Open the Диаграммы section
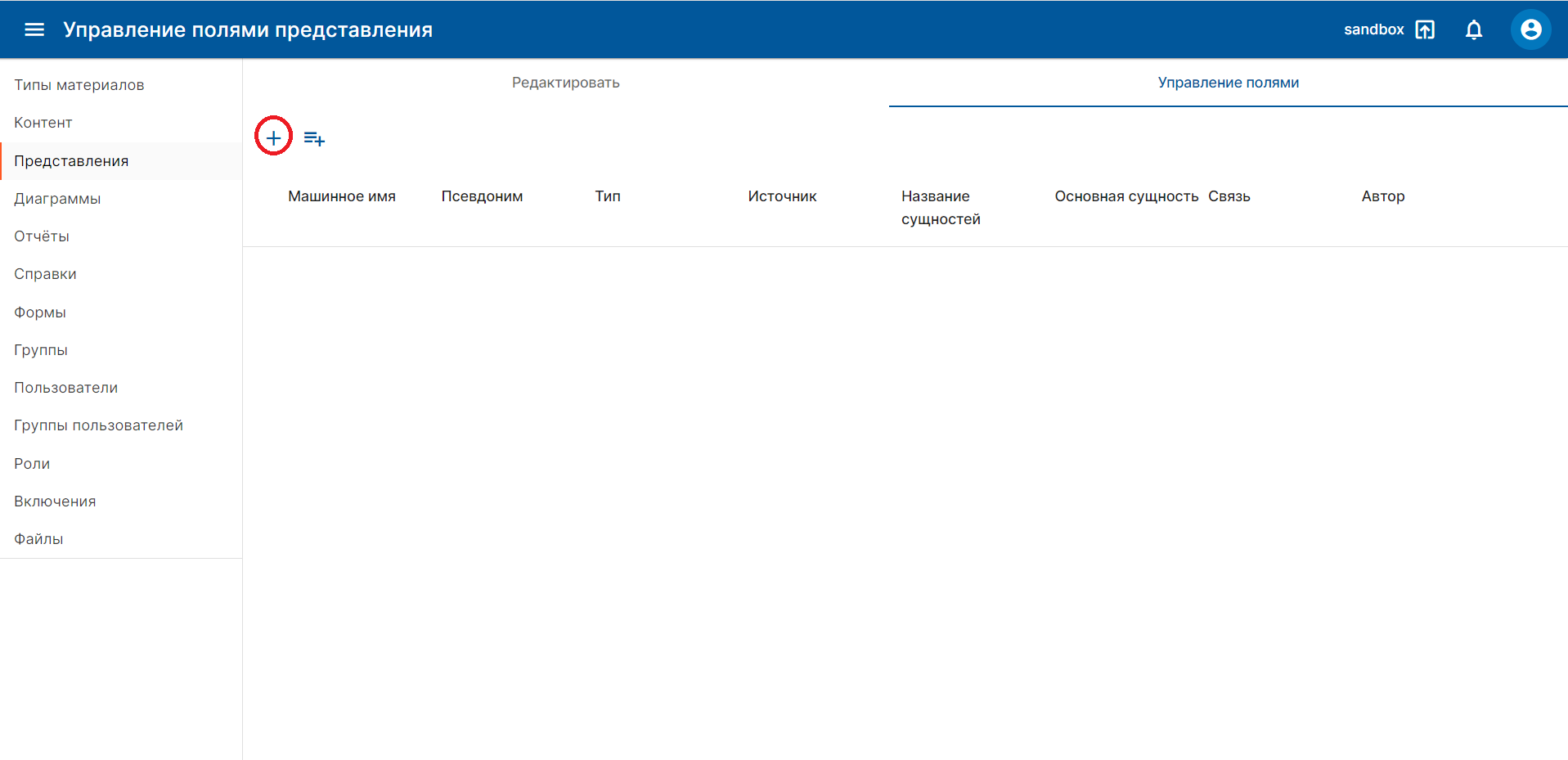Image resolution: width=1568 pixels, height=760 pixels. pos(57,199)
